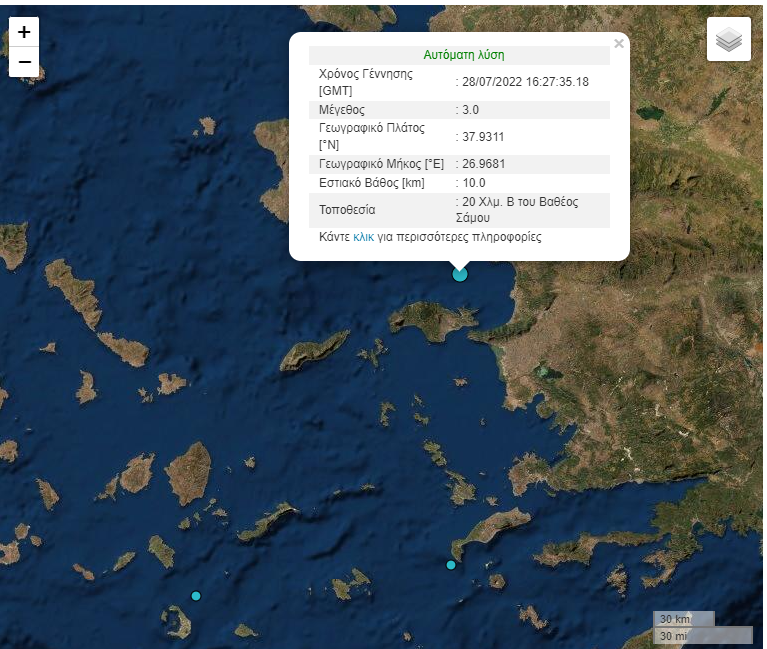
Task: Click the location text '20 Χλμ. Β του Βαθέος Σάμου'
Action: pyautogui.click(x=520, y=210)
